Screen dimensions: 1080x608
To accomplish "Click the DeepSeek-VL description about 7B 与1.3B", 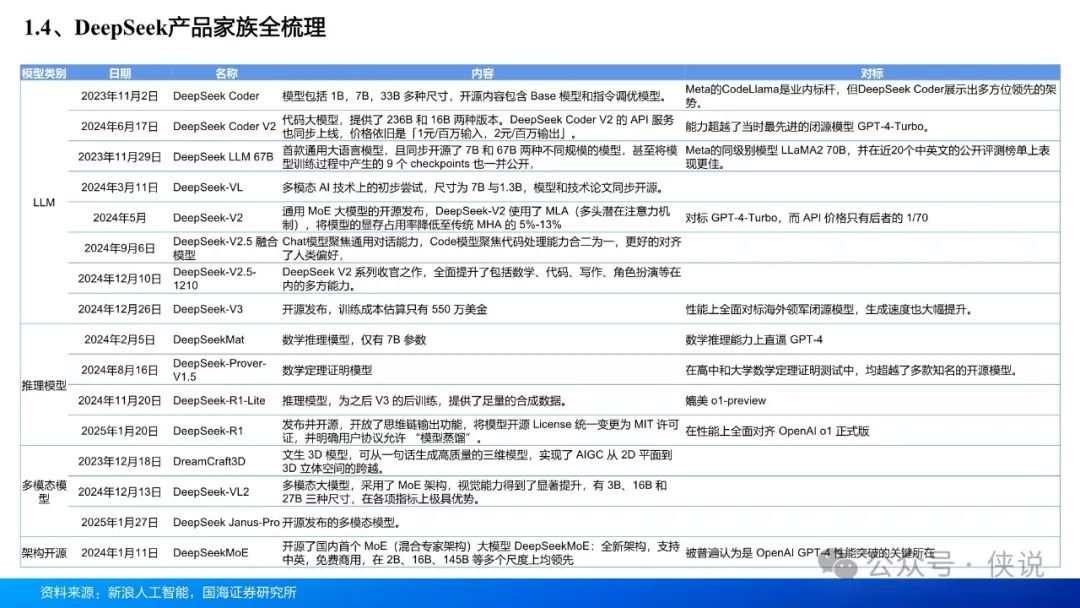I will [x=474, y=187].
